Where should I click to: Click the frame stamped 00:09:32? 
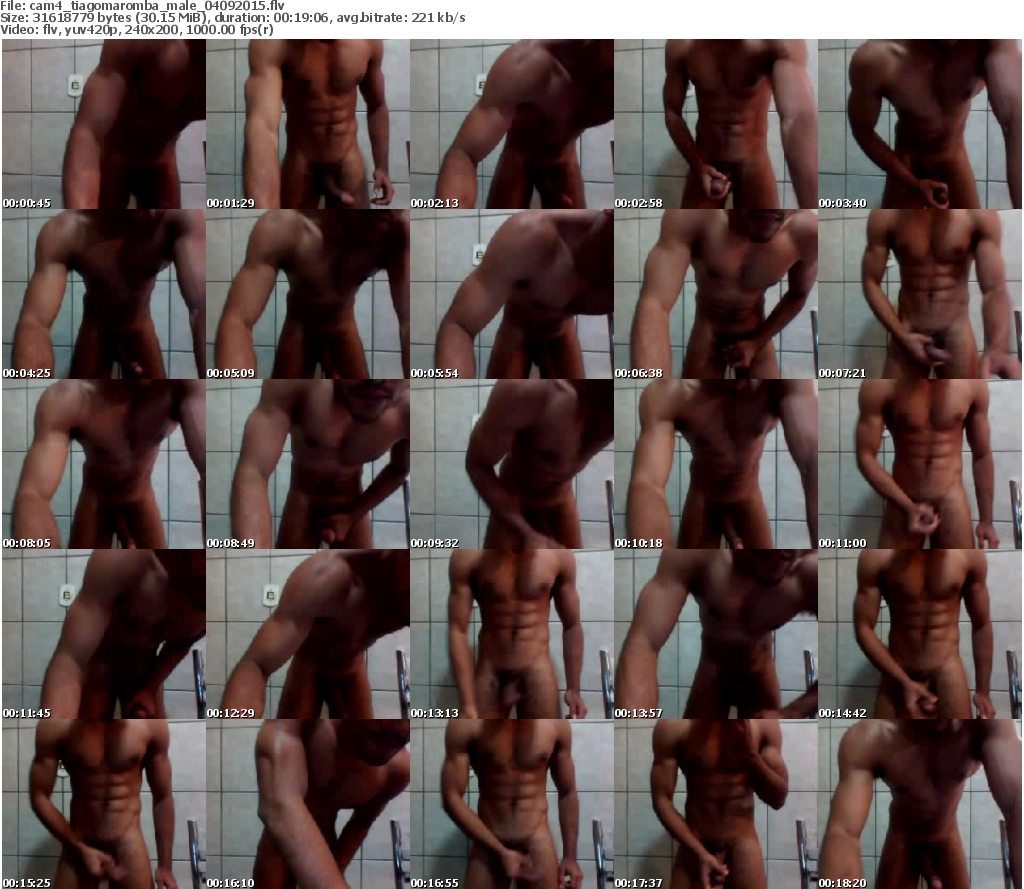point(512,464)
